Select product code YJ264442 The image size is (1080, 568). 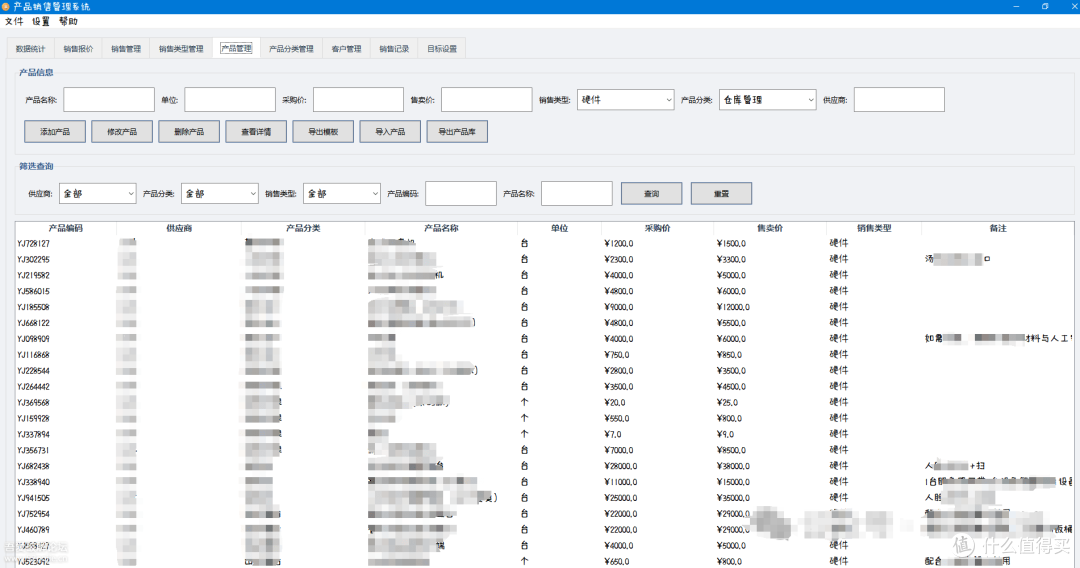point(33,387)
